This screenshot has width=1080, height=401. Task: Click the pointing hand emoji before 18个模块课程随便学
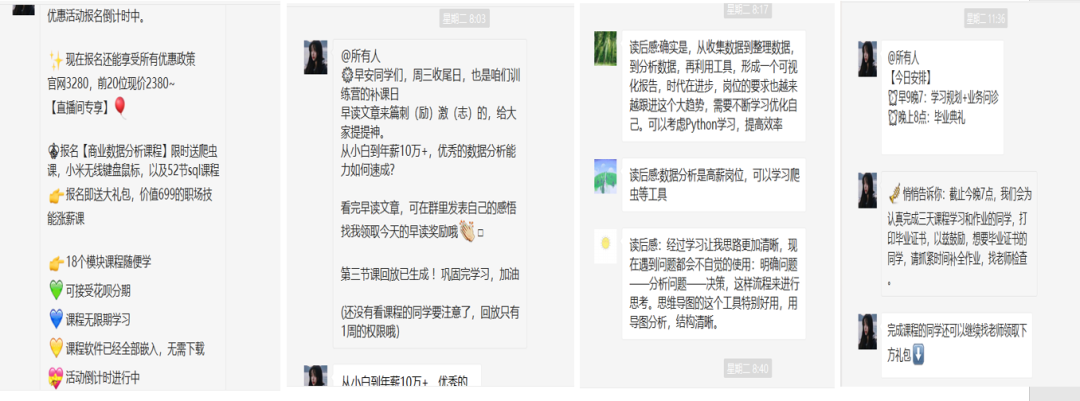coord(56,263)
